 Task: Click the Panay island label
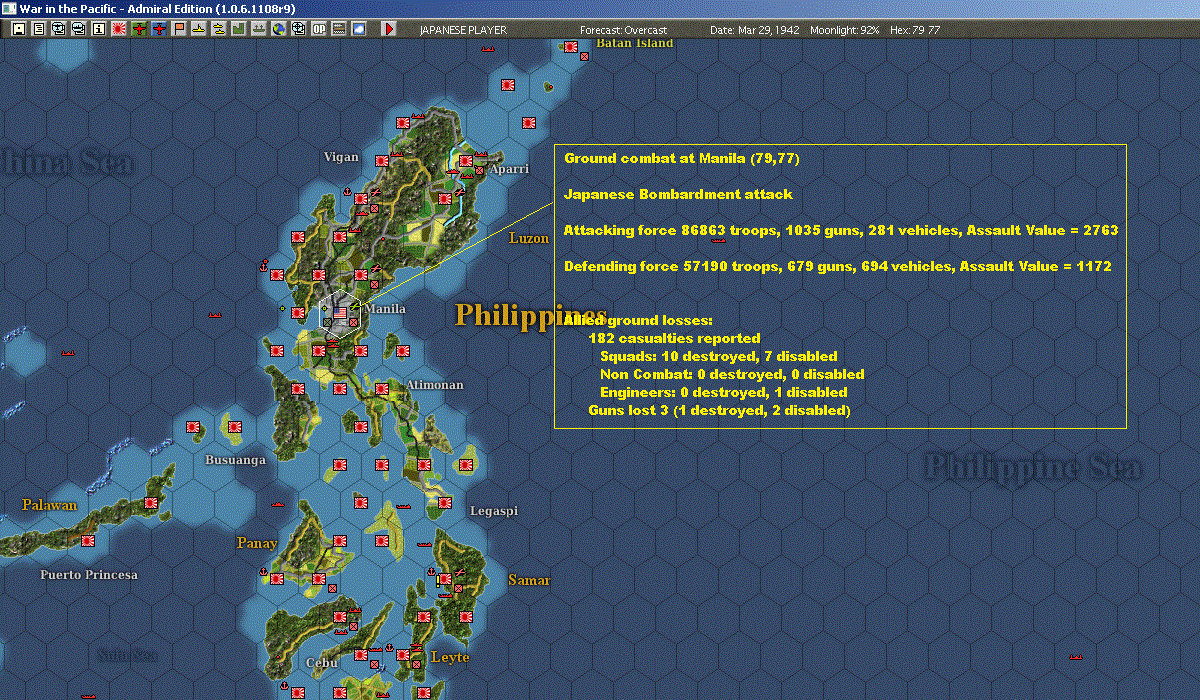[257, 543]
